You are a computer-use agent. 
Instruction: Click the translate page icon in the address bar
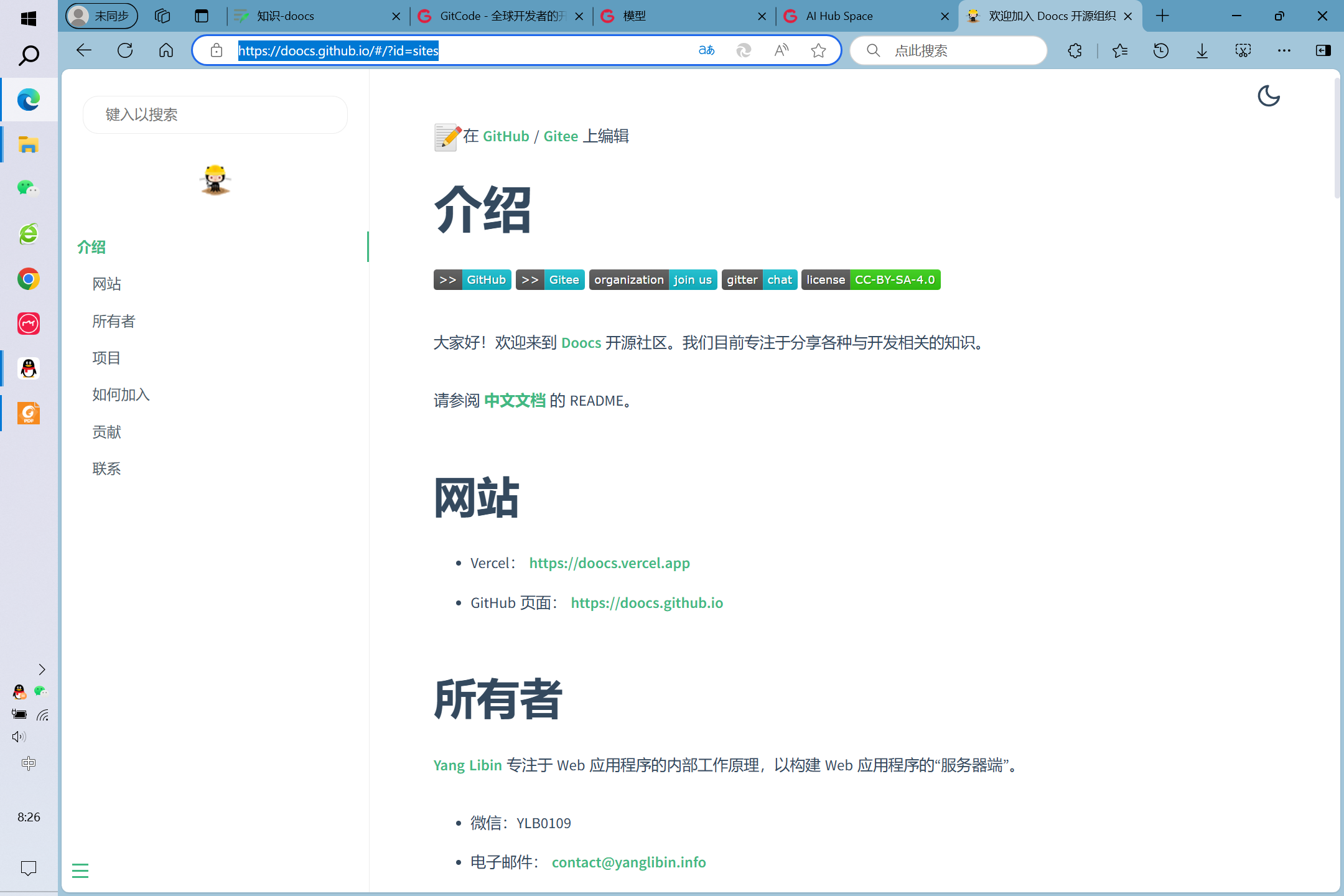706,50
